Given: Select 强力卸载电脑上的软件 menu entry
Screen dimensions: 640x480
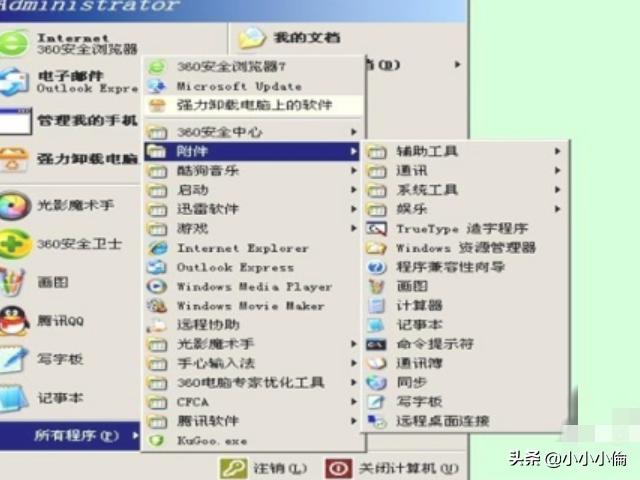Looking at the screenshot, I should tap(253, 105).
